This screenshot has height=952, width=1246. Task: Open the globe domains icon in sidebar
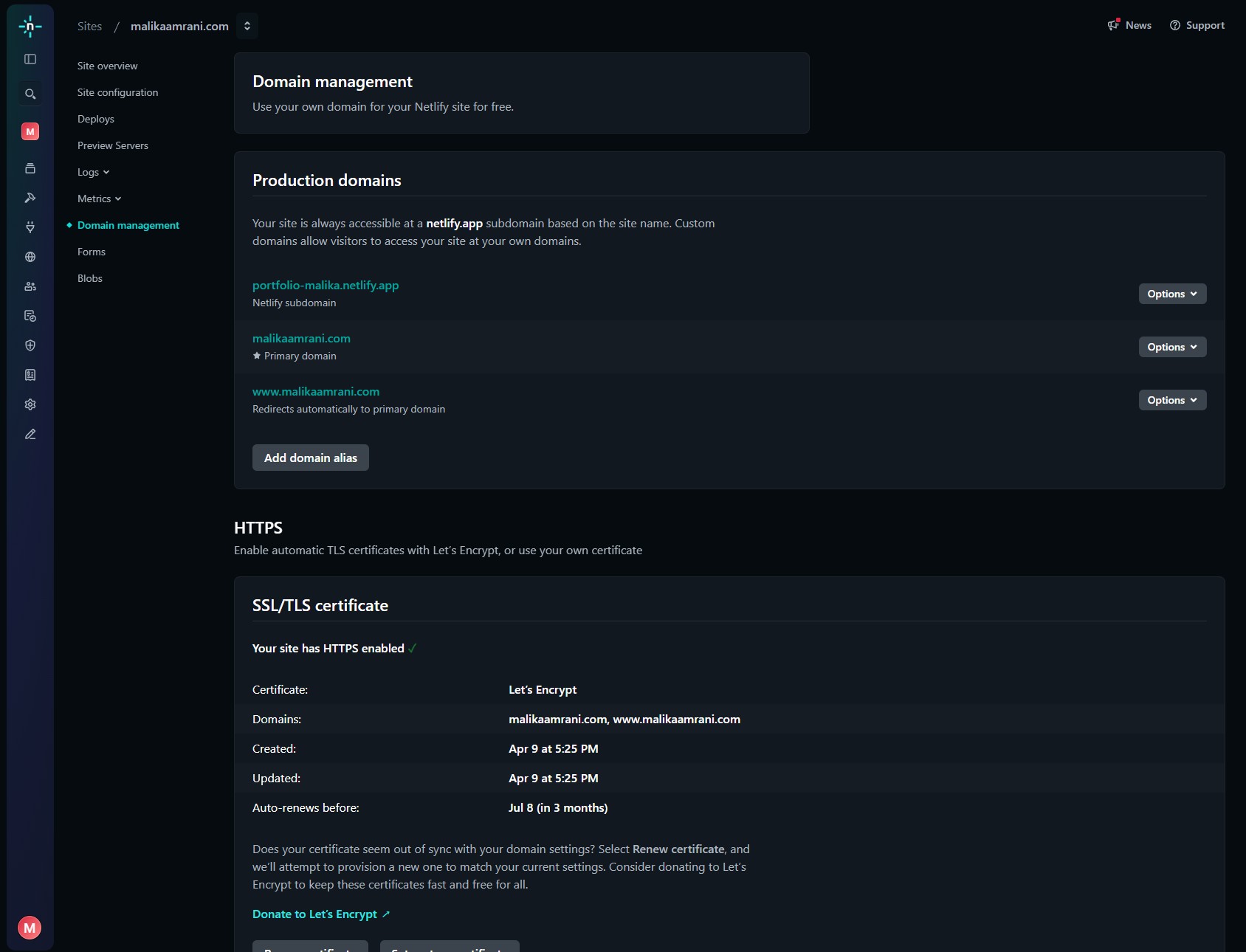click(x=30, y=257)
